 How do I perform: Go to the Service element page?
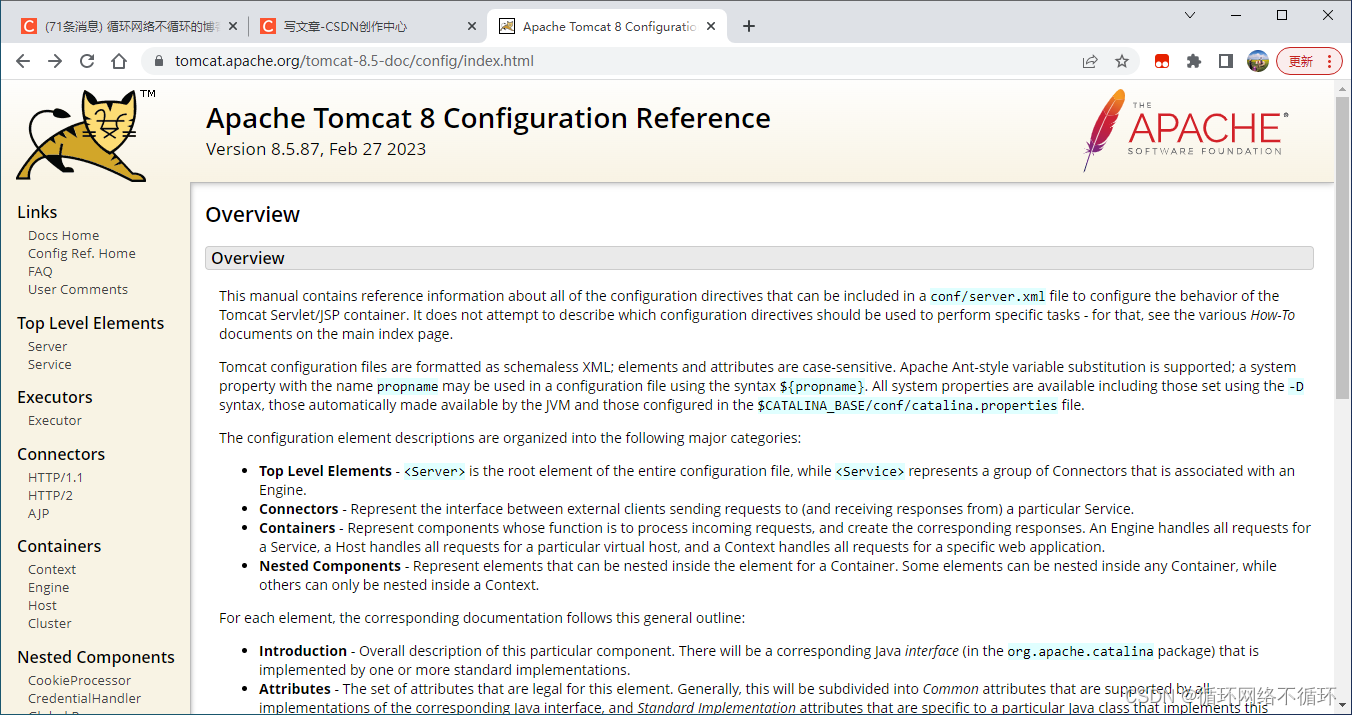(x=50, y=365)
